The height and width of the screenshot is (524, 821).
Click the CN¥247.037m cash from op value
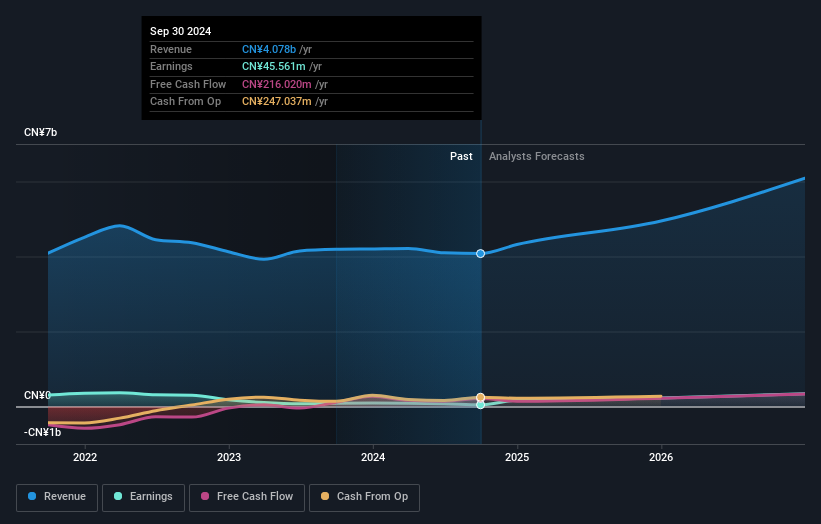276,102
